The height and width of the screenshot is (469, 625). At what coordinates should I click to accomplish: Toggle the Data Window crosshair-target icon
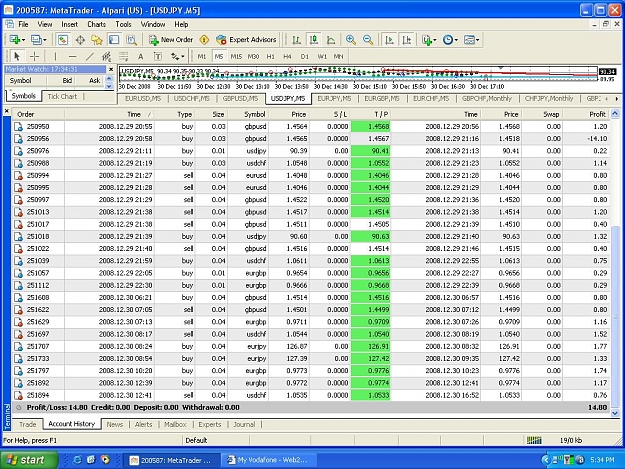(80, 39)
